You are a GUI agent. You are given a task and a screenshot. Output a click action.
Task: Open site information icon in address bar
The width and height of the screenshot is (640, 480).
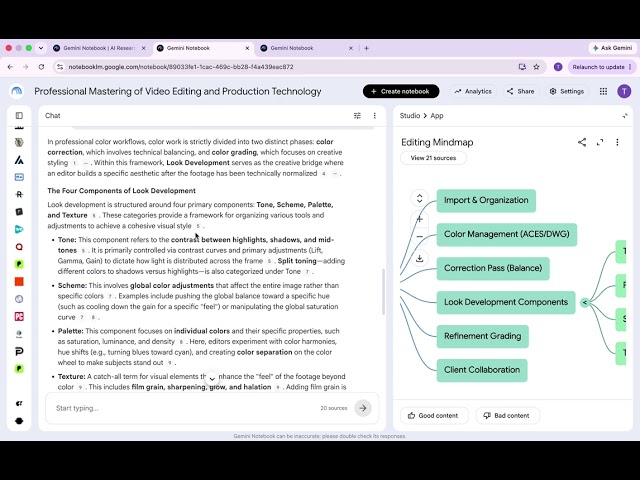(60, 67)
